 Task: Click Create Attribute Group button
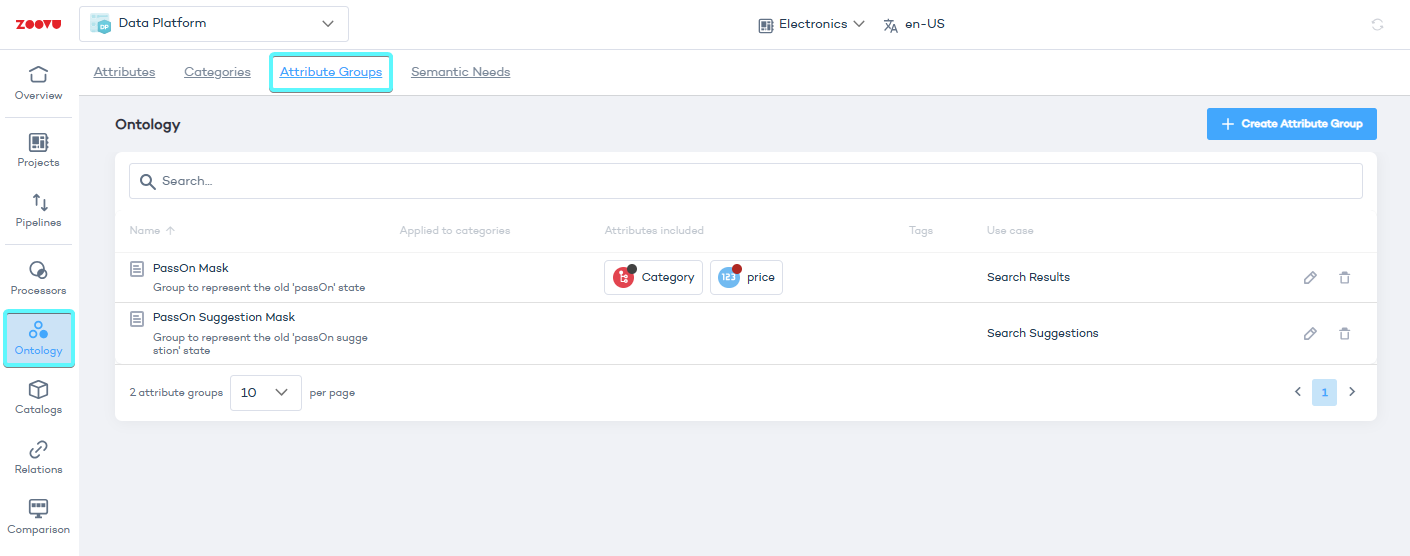pos(1291,124)
